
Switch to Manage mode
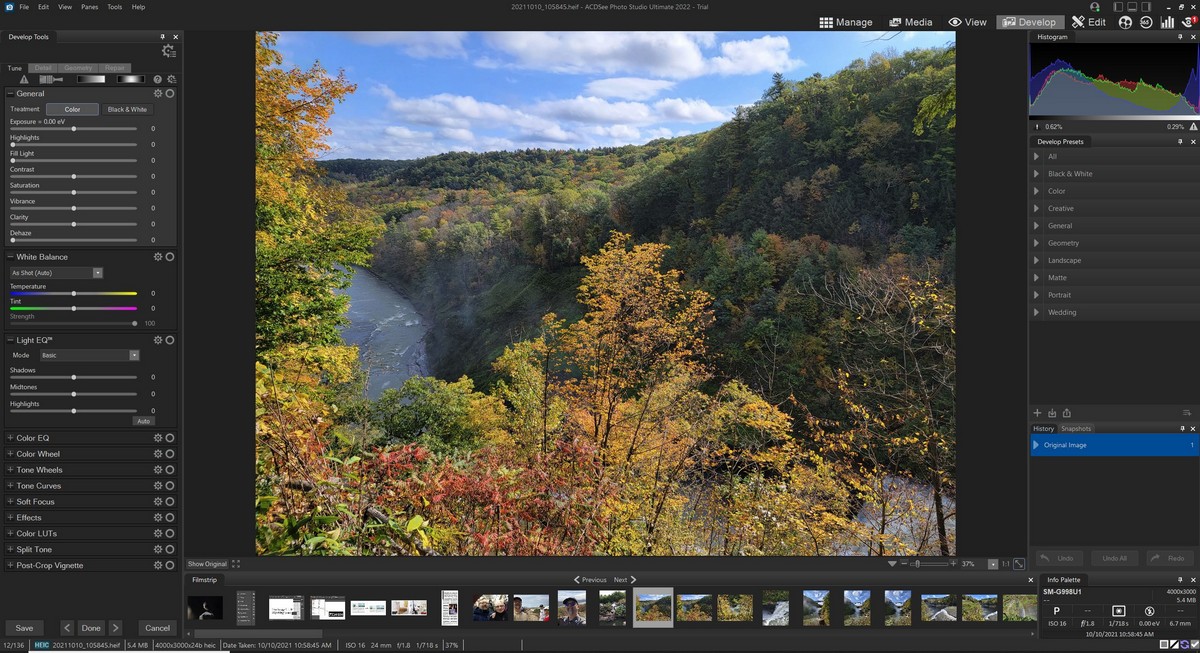(846, 22)
